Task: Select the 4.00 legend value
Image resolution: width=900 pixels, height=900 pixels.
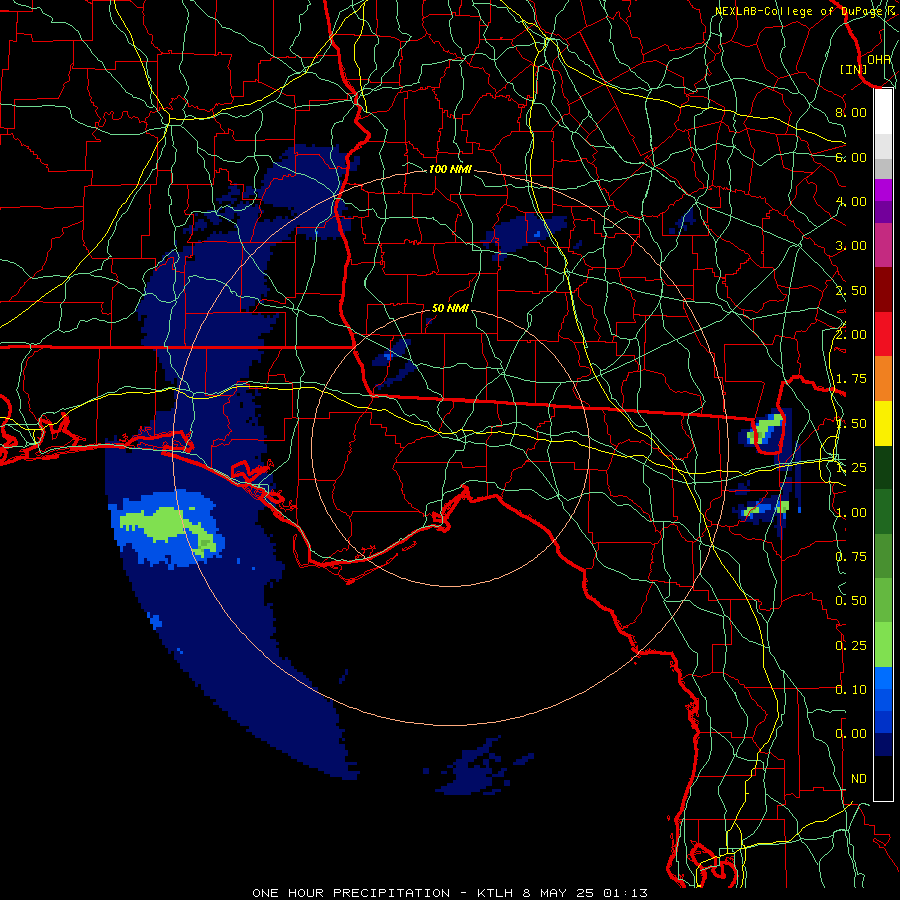Action: 851,201
